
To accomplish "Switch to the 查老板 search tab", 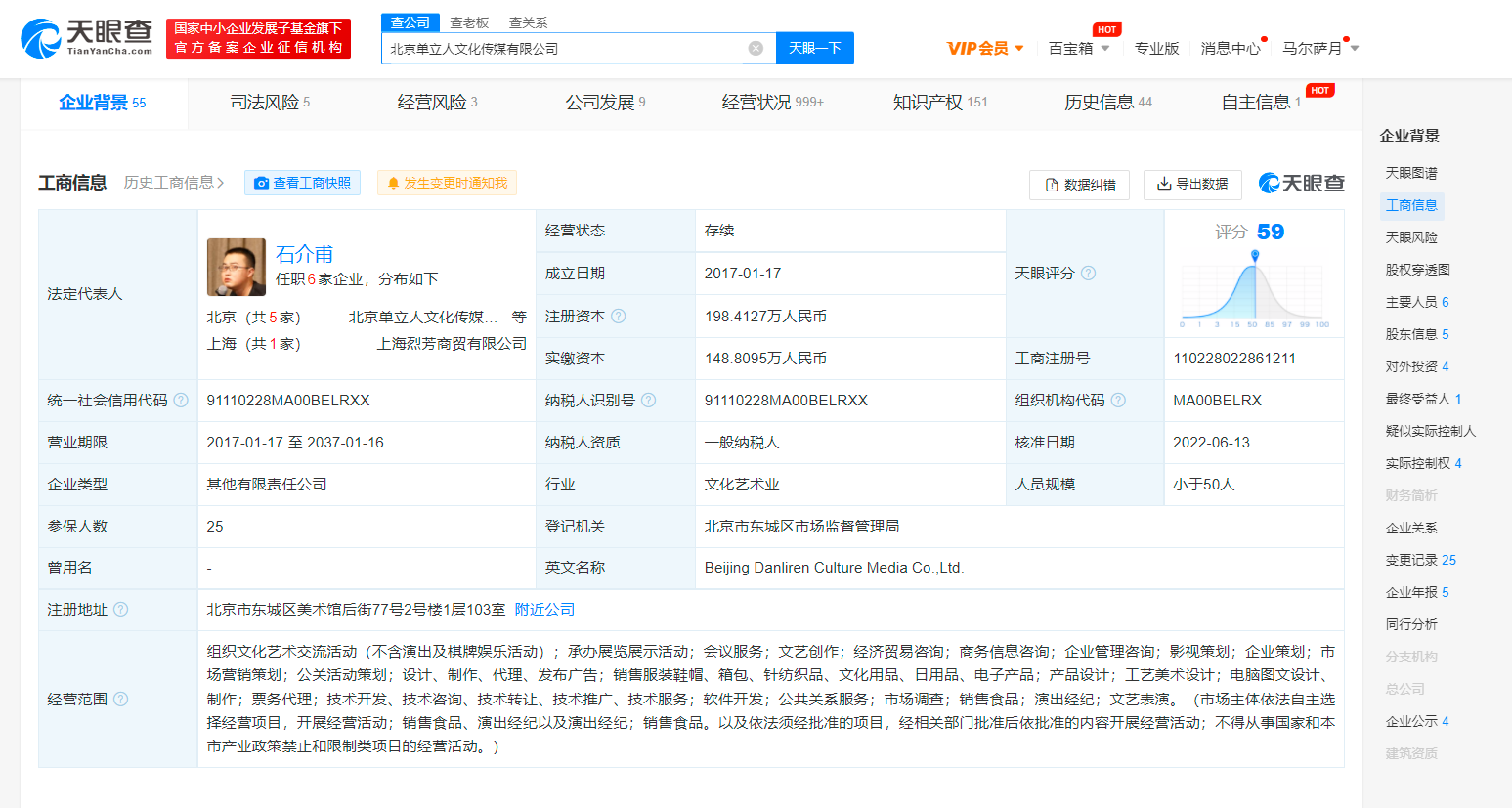I will 469,22.
